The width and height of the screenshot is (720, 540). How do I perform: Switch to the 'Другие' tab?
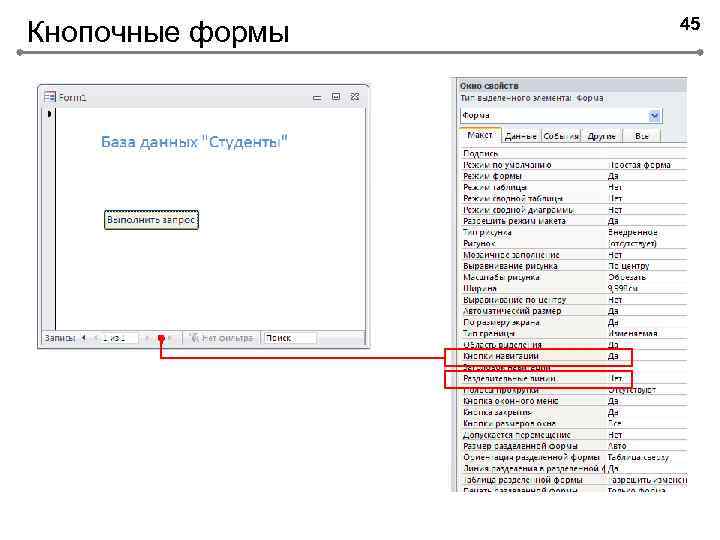[601, 136]
